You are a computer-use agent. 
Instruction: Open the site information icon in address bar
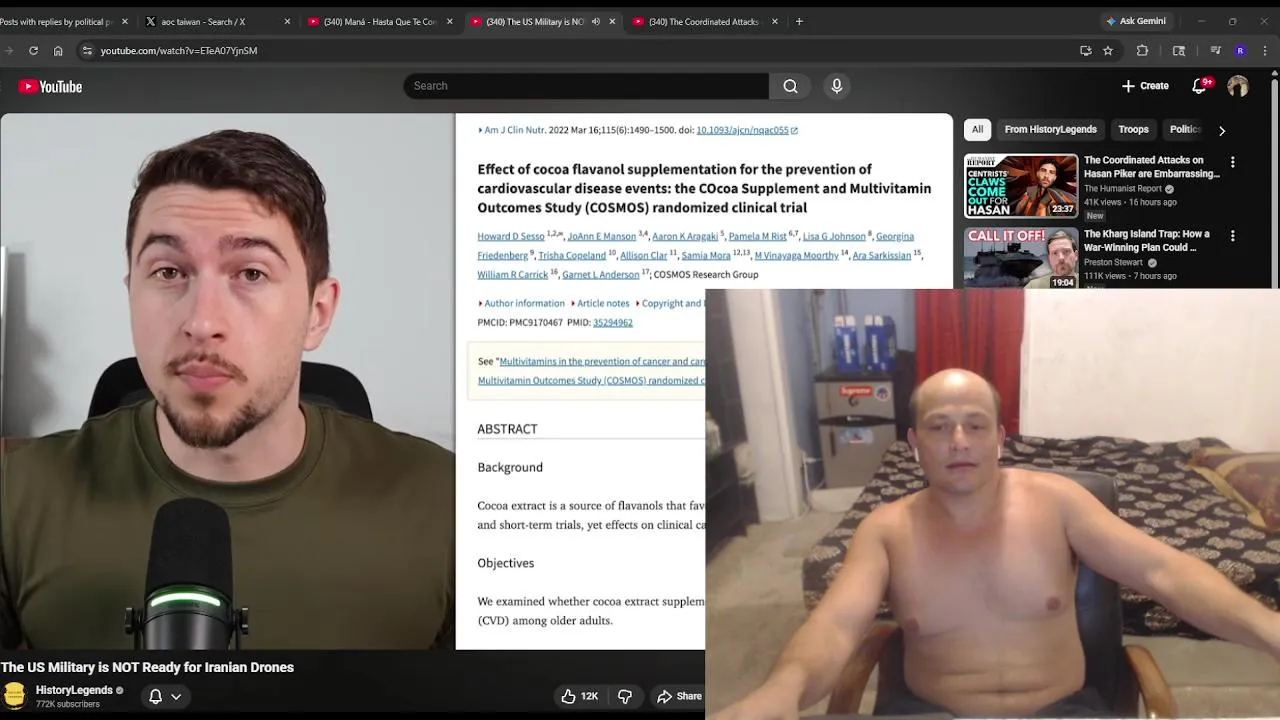pyautogui.click(x=87, y=50)
